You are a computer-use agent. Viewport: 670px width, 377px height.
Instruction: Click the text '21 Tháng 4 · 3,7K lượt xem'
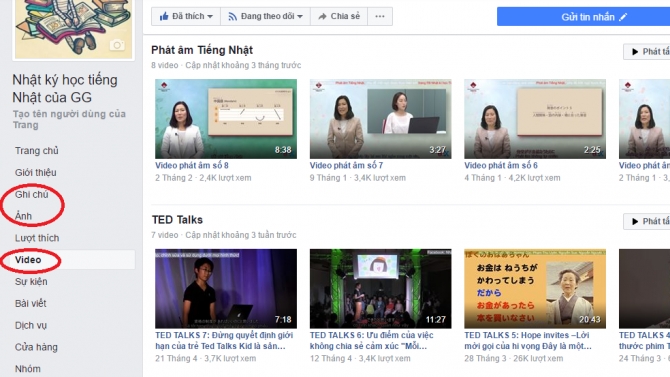[x=206, y=359]
